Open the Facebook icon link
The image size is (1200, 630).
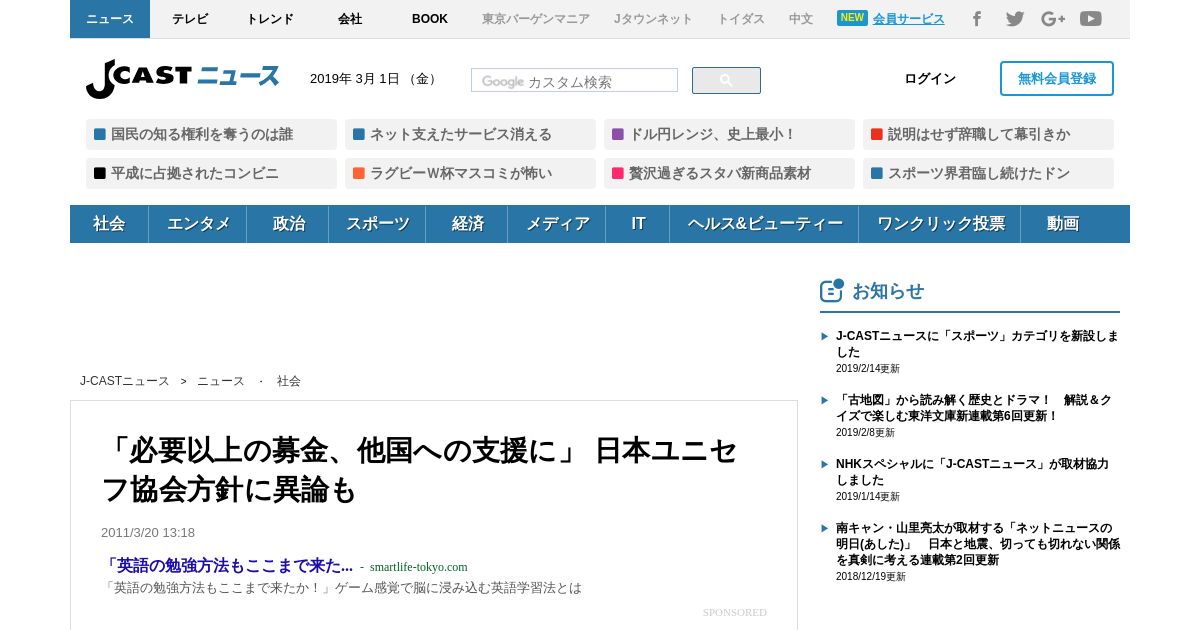click(977, 19)
